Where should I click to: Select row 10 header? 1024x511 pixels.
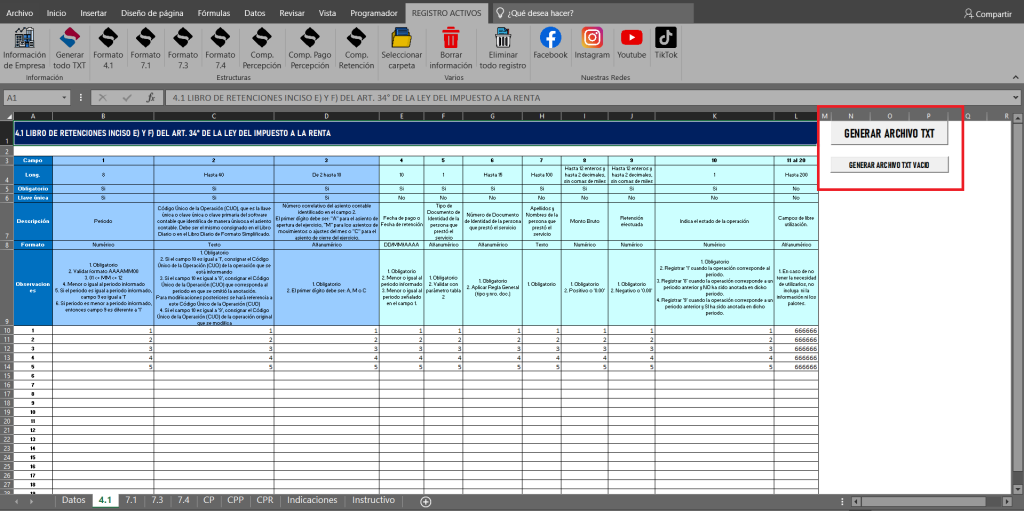coord(7,331)
